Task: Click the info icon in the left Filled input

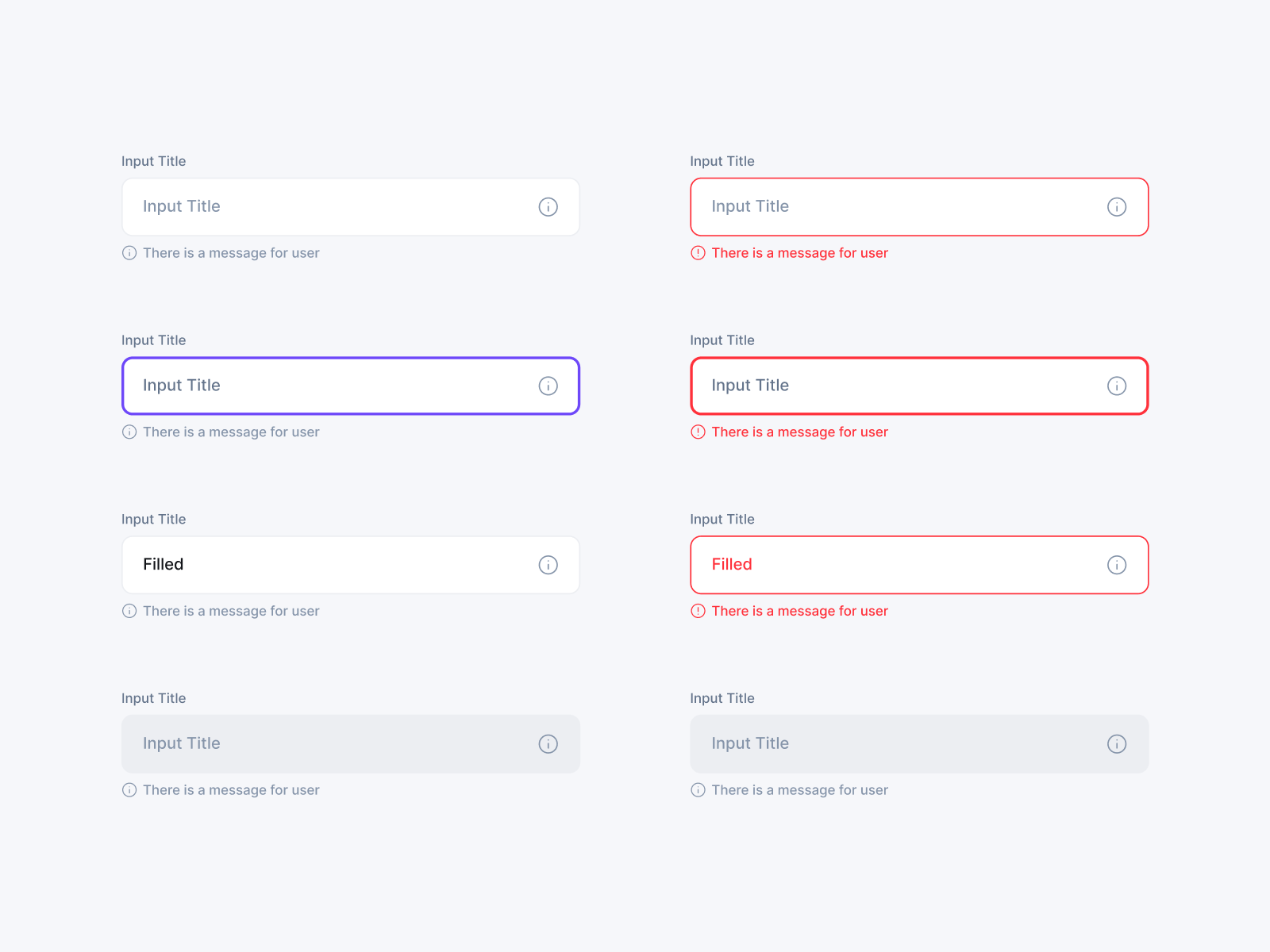Action: point(548,565)
